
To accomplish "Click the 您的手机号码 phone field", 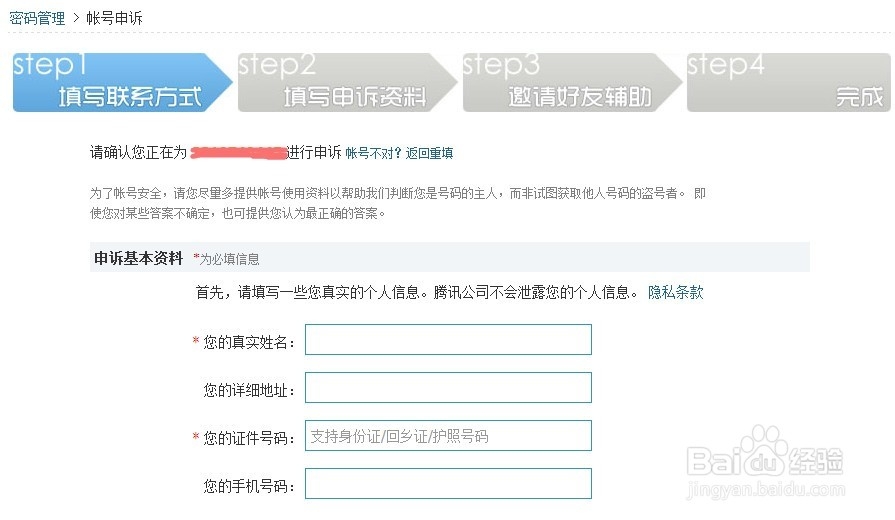I will [x=448, y=484].
